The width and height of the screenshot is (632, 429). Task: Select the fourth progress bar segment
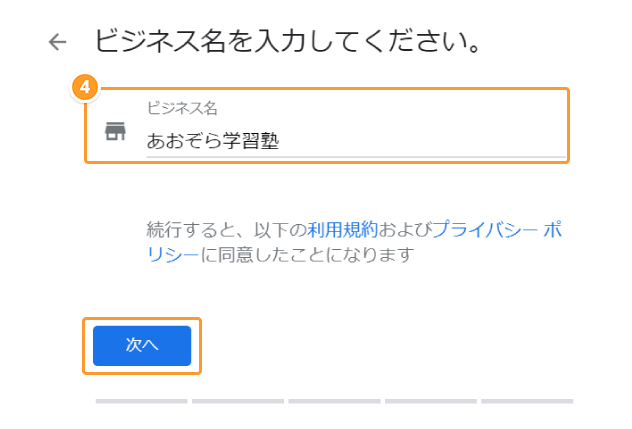click(430, 401)
